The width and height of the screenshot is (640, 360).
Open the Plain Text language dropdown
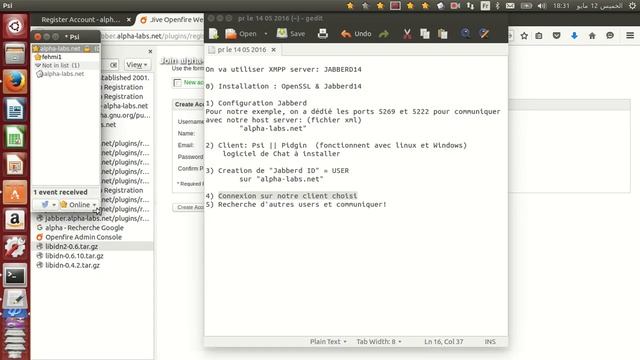point(328,341)
